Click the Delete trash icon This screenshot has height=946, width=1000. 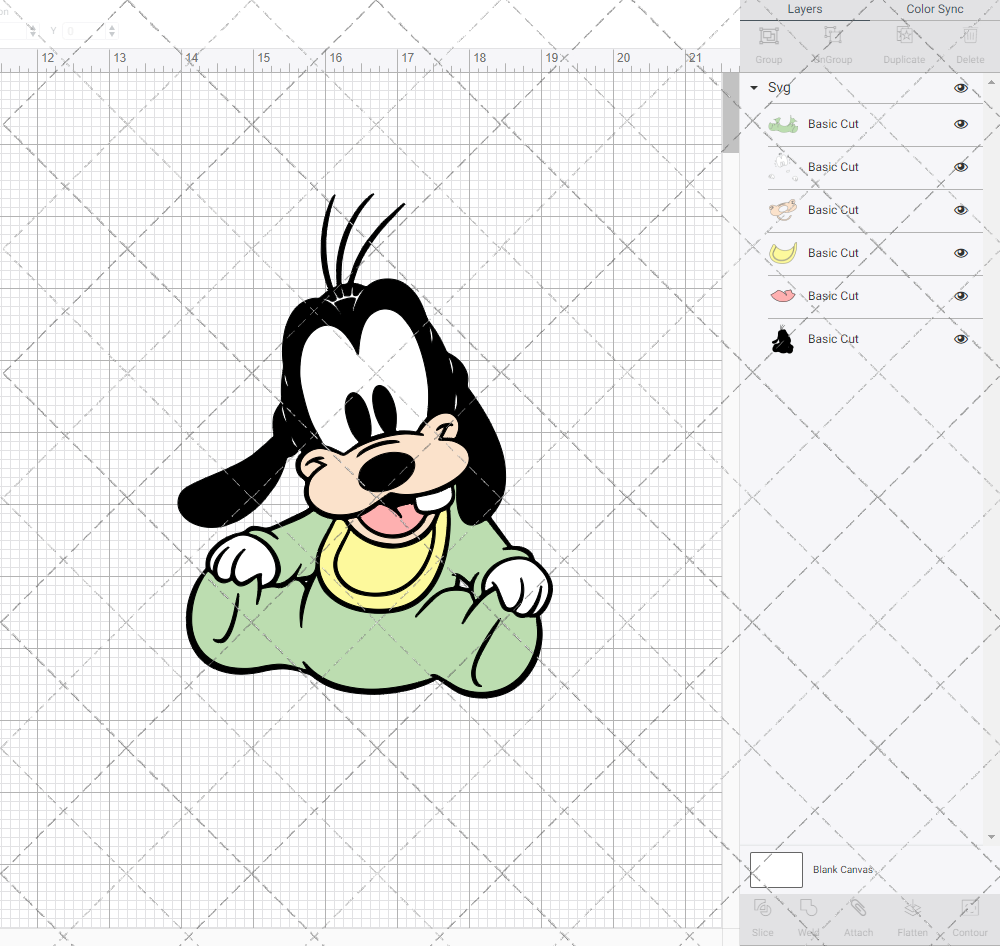click(x=970, y=35)
